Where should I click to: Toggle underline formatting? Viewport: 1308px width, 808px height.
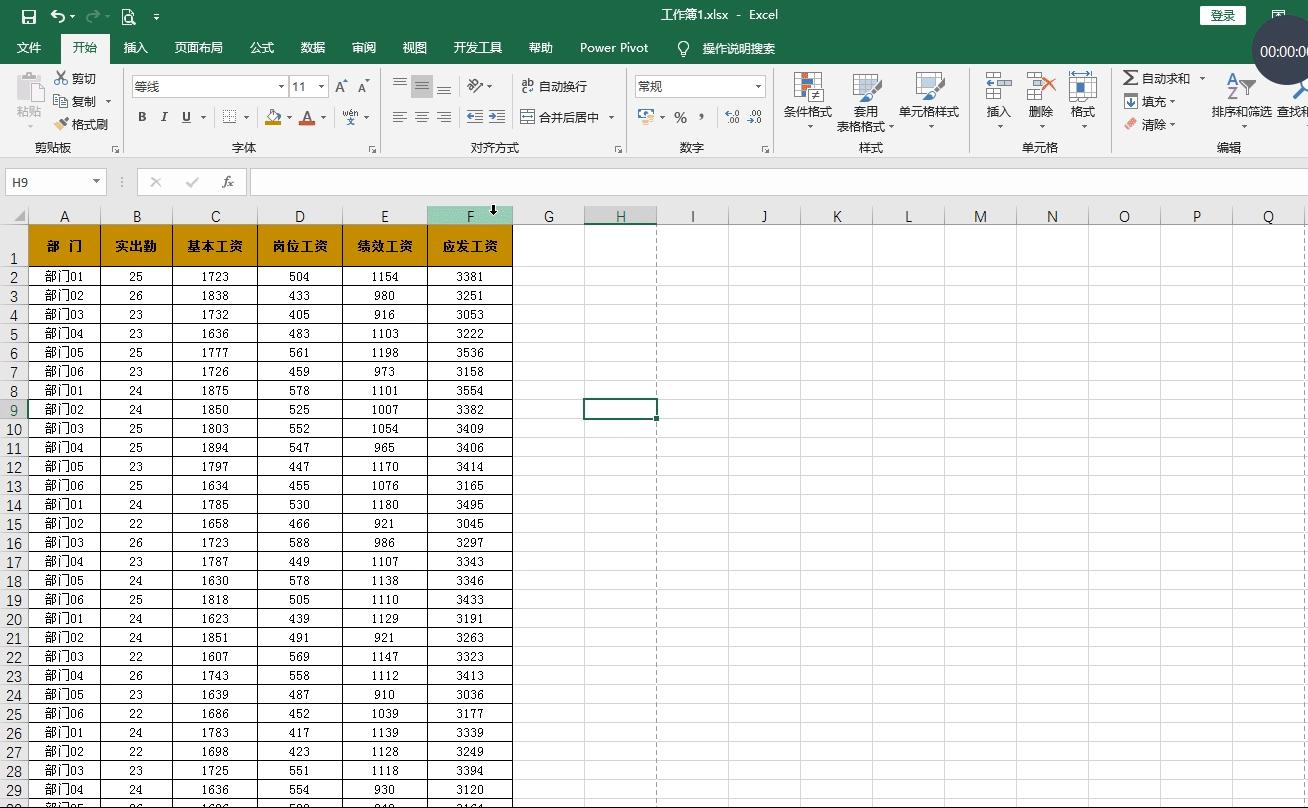pos(184,117)
